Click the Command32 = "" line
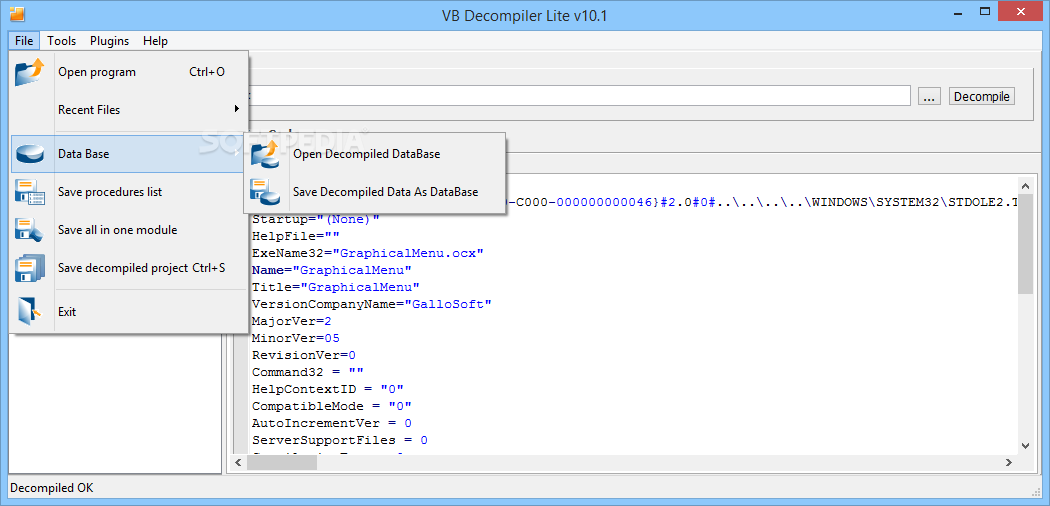 (x=307, y=372)
